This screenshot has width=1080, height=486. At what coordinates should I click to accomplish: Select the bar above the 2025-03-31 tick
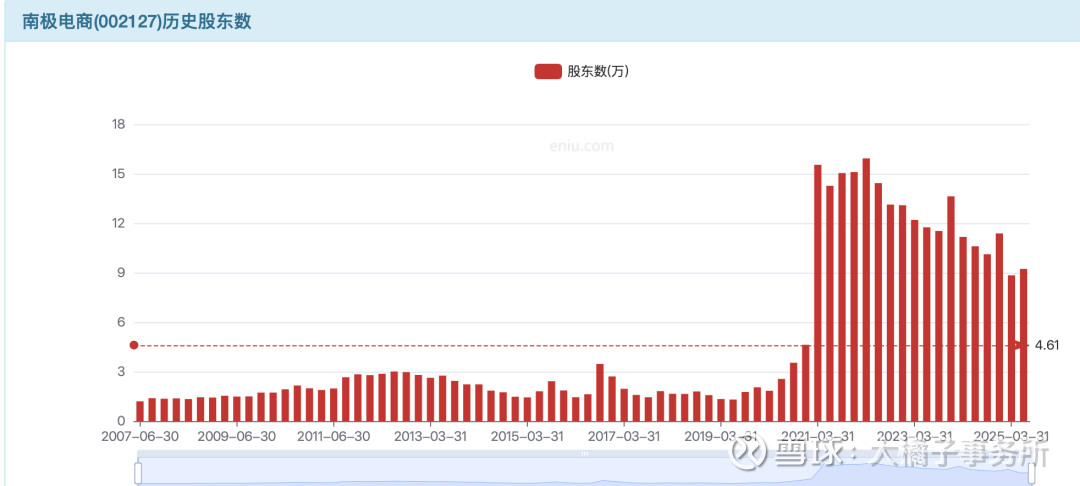coord(1012,348)
